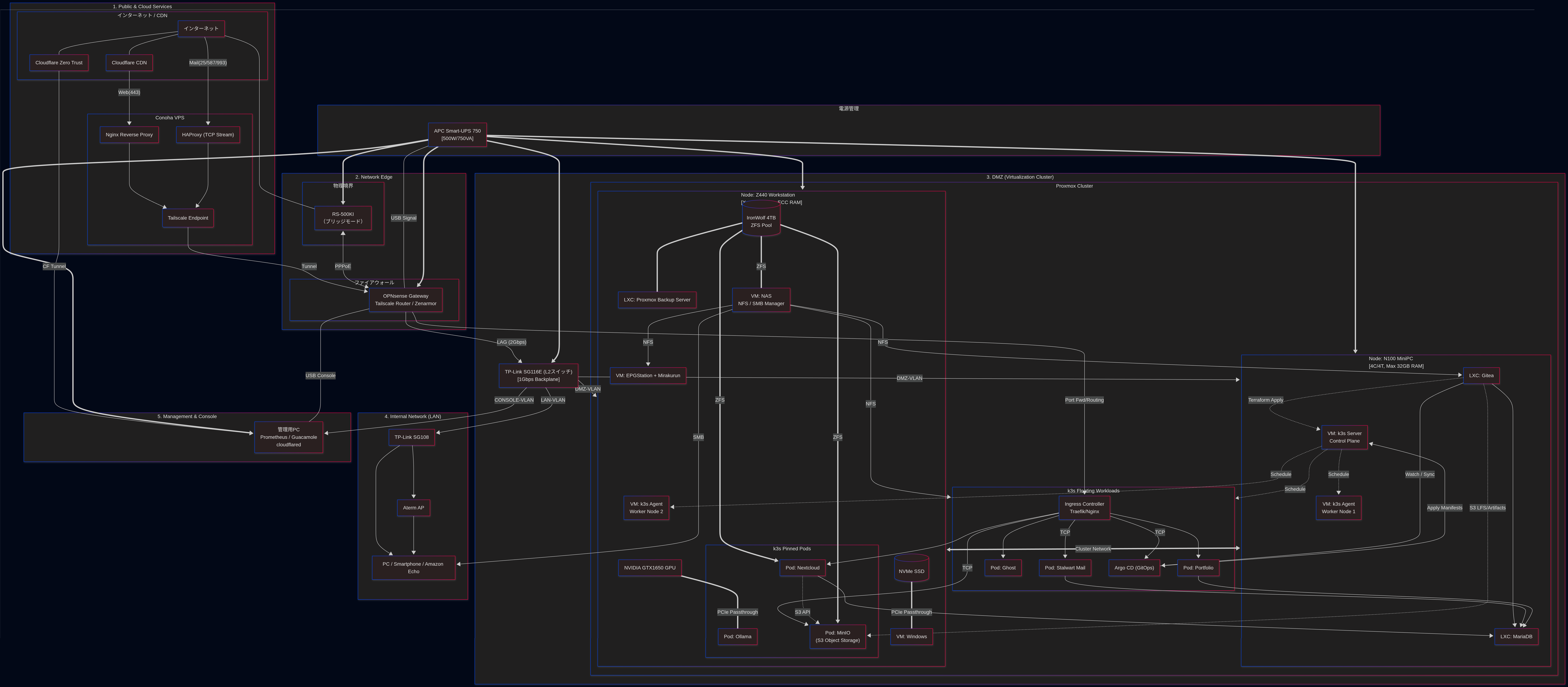Click the 4. Internal Network (LAN) title
Image resolution: width=1568 pixels, height=687 pixels.
[413, 417]
